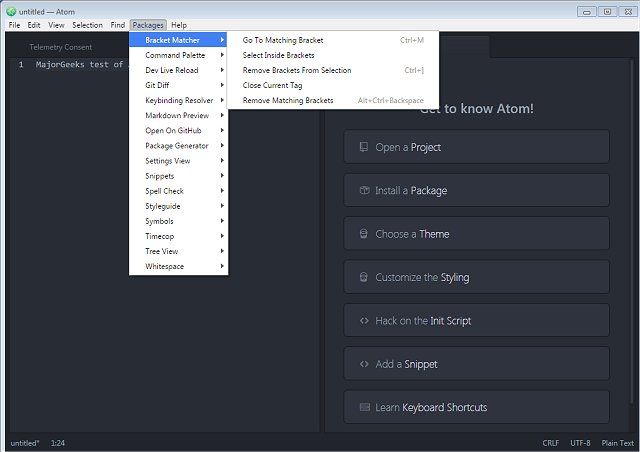
Task: Click the UTF-8 encoding indicator
Action: [580, 443]
